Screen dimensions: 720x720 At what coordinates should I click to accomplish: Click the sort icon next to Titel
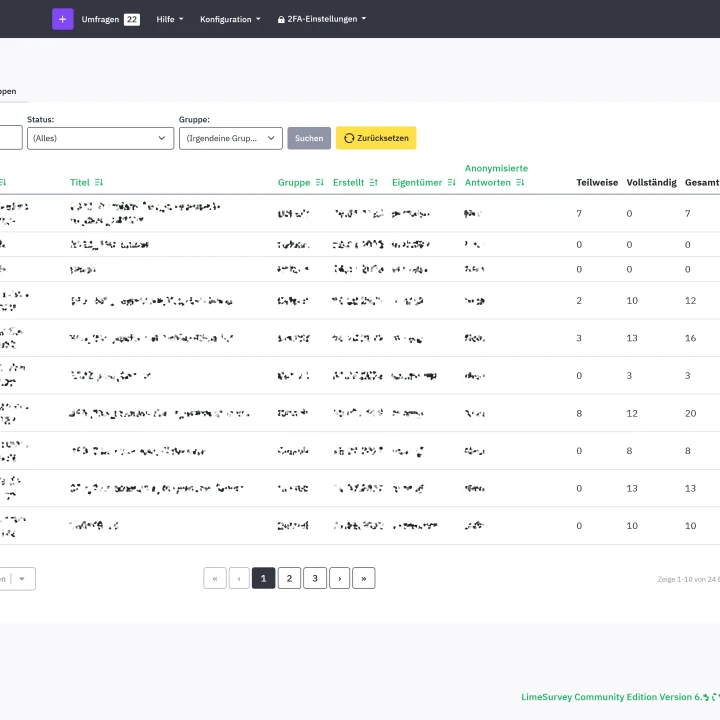tap(99, 183)
